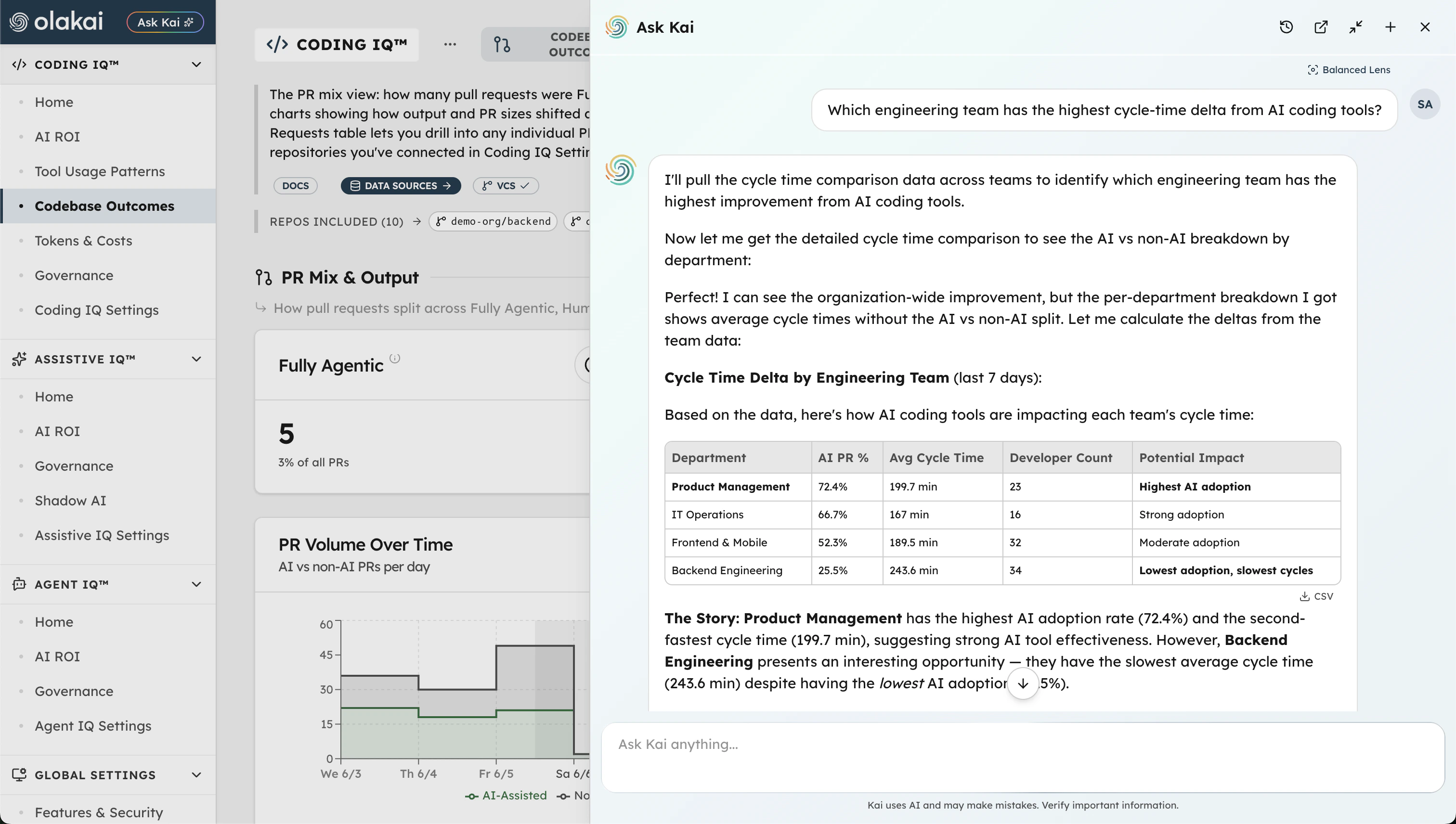This screenshot has width=1456, height=824.
Task: Expand REPOS INCLUDED (10) arrow
Action: [x=417, y=221]
